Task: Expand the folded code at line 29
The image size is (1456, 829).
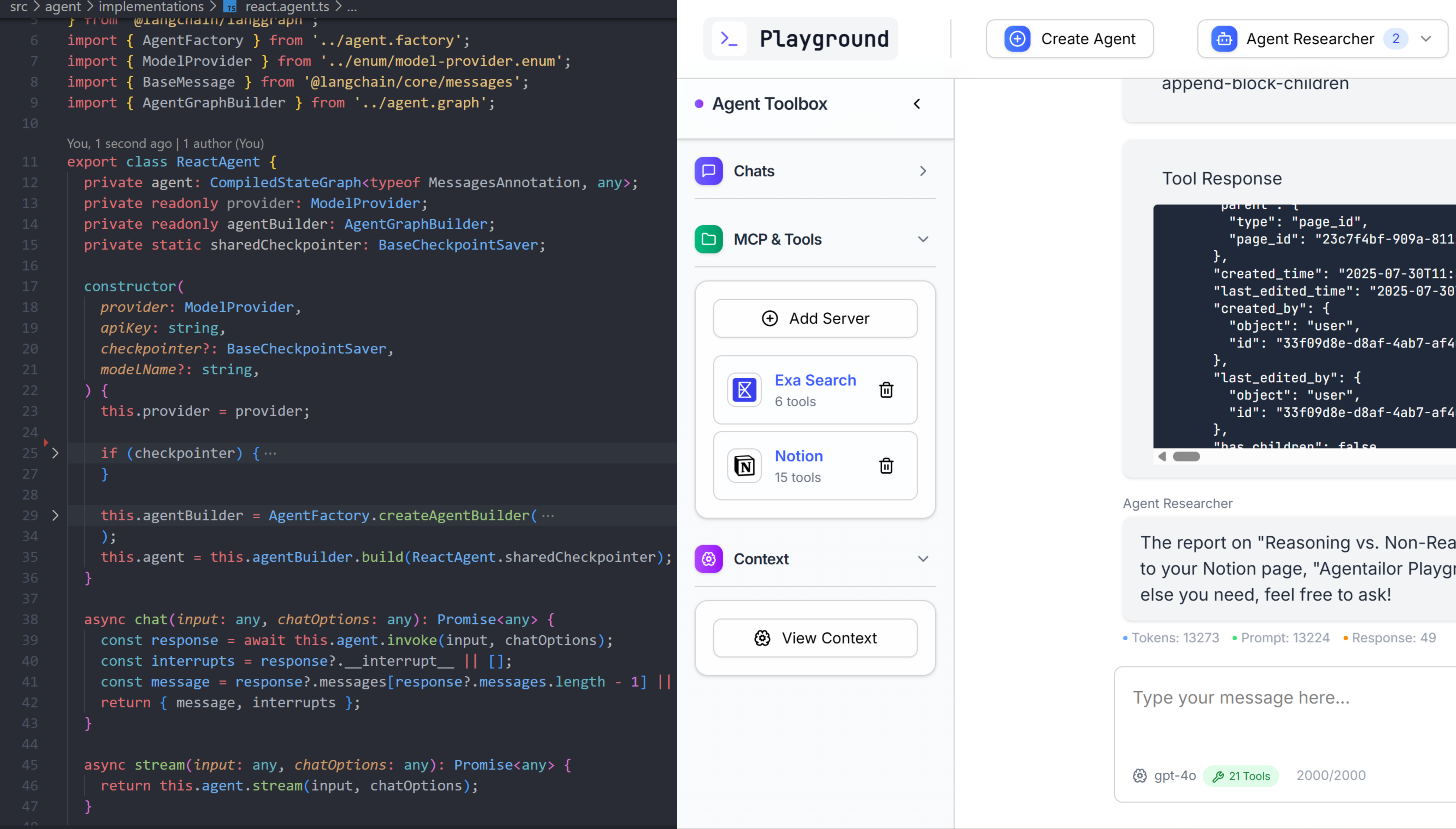Action: (55, 515)
